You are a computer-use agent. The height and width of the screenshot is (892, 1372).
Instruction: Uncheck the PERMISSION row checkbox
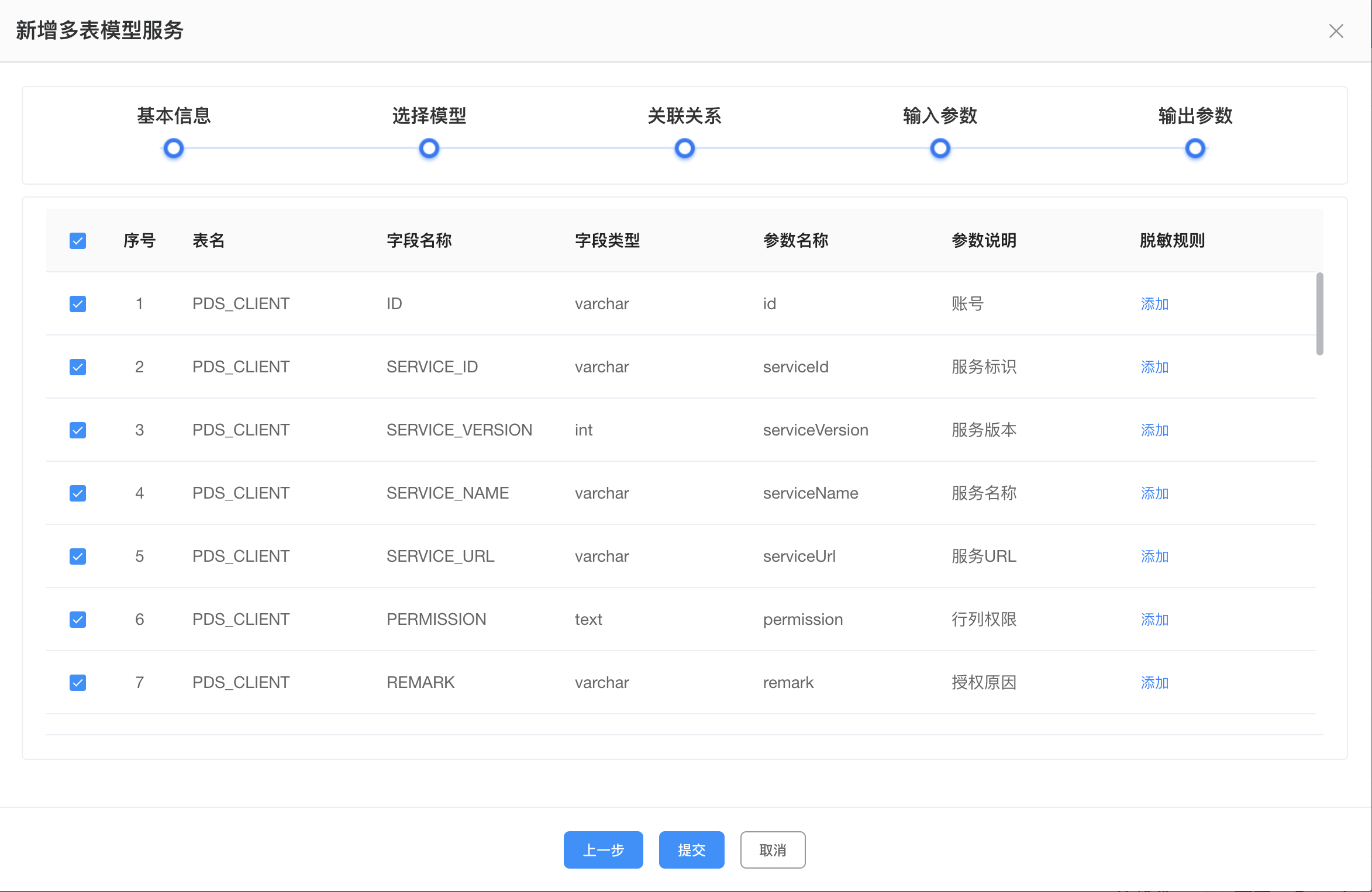[78, 620]
